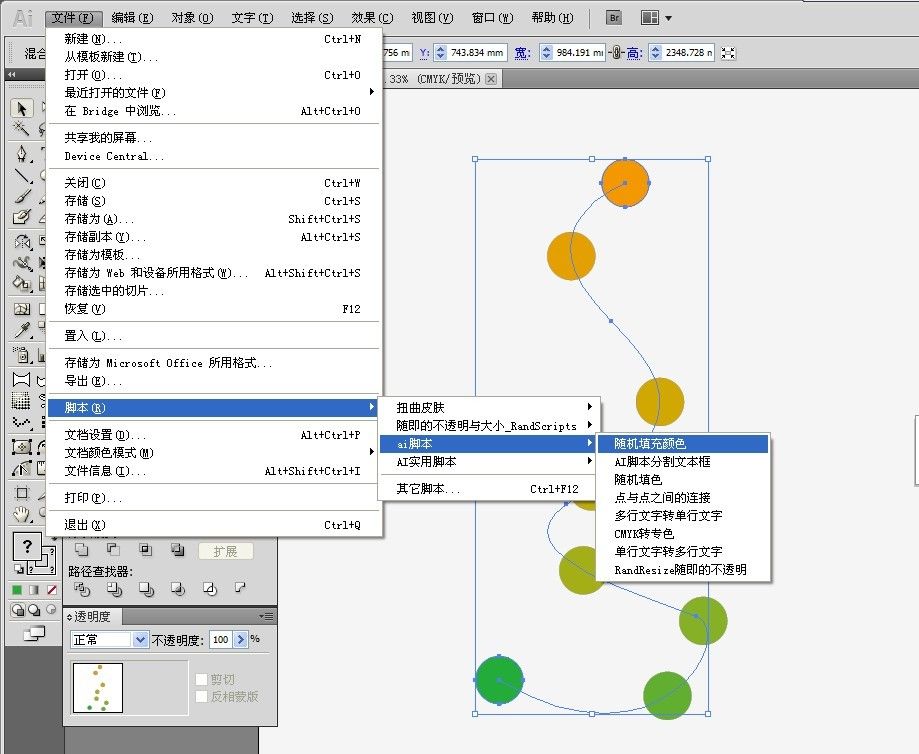
Task: Select the Eyedropper tool
Action: coord(22,330)
